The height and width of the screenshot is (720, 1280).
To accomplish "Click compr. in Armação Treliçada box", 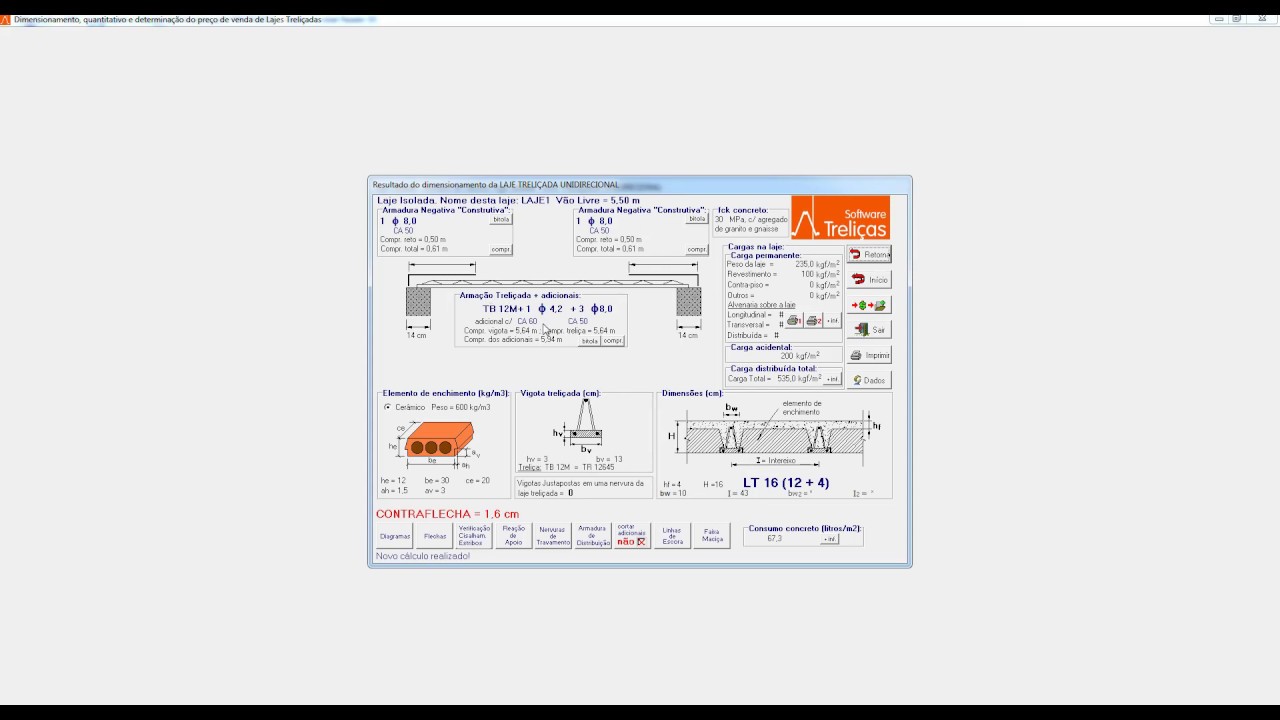I will [x=612, y=341].
